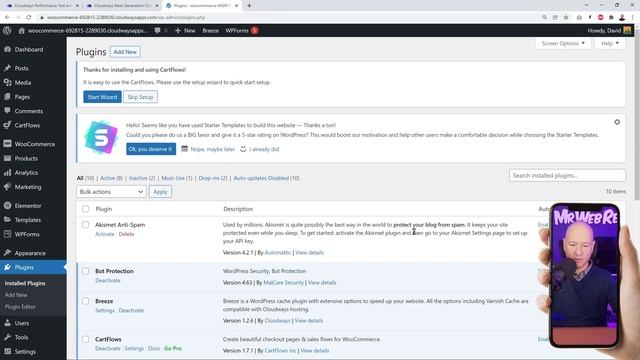This screenshot has height=360, width=640.
Task: Click Nope, maybe later link
Action: 213,149
